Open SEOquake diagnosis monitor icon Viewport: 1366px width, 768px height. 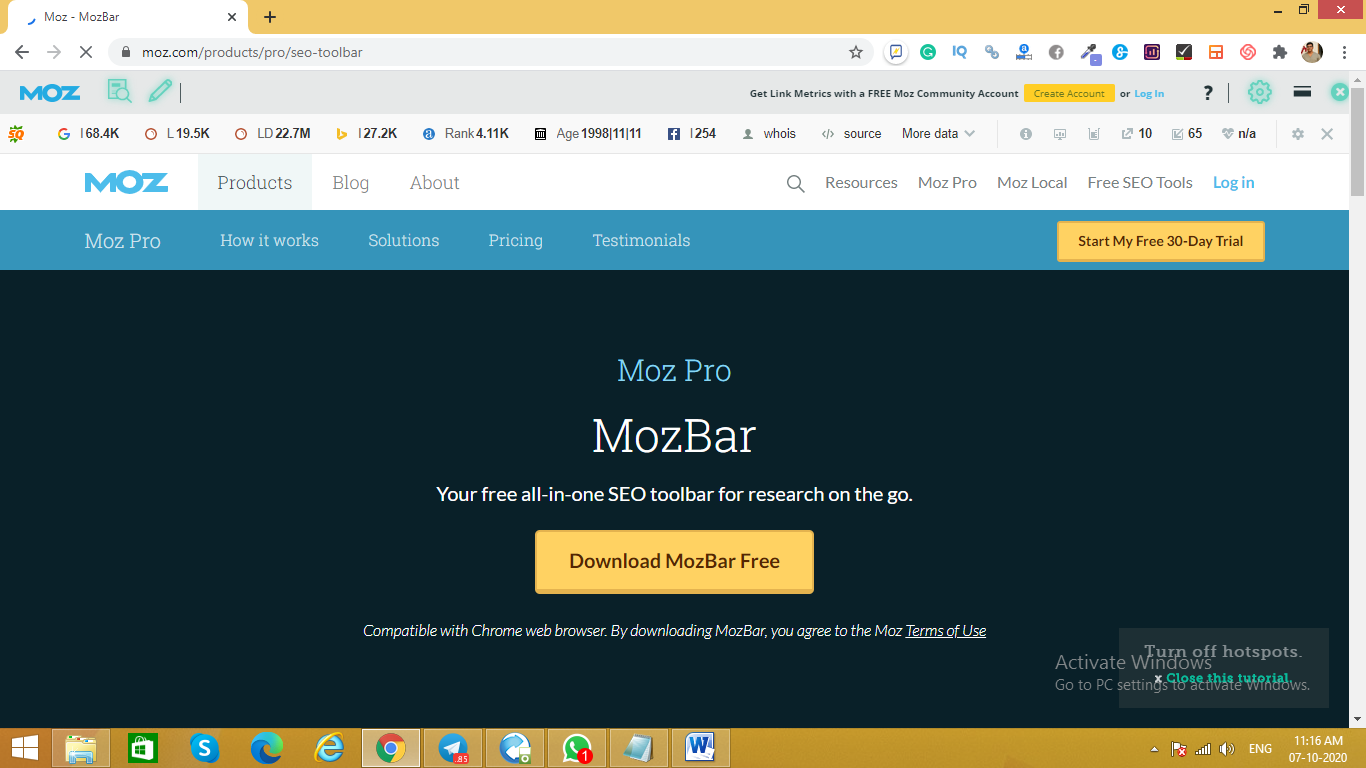pyautogui.click(x=1060, y=133)
